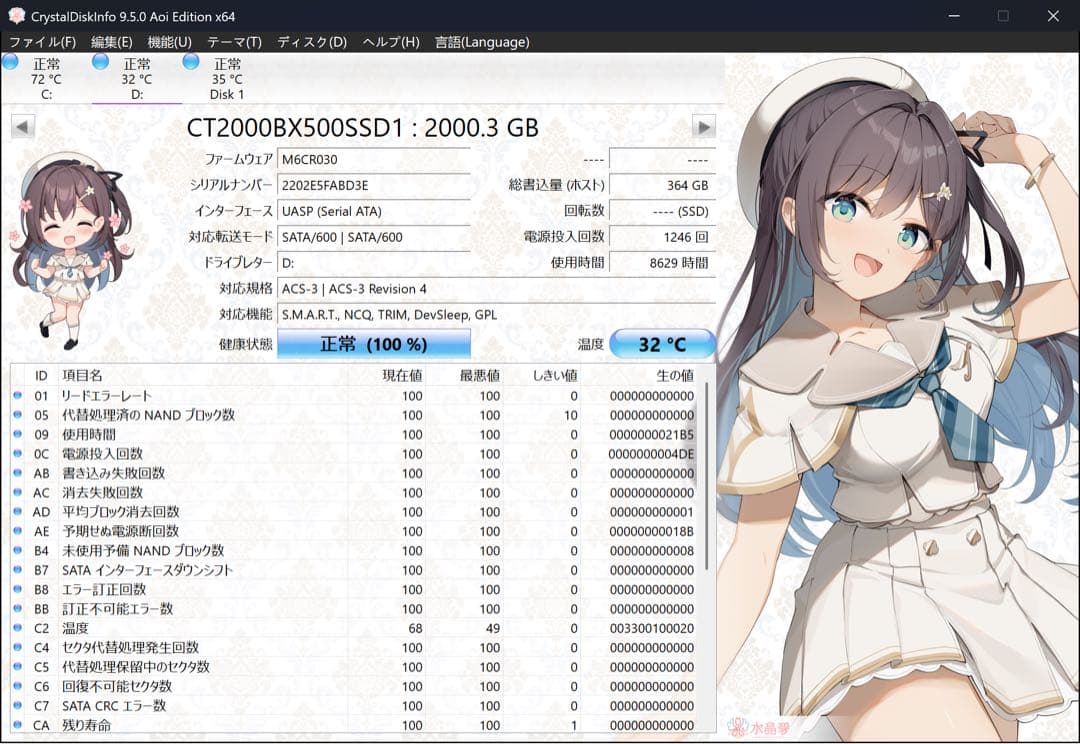
Task: Select the D: drive status icon
Action: (99, 62)
